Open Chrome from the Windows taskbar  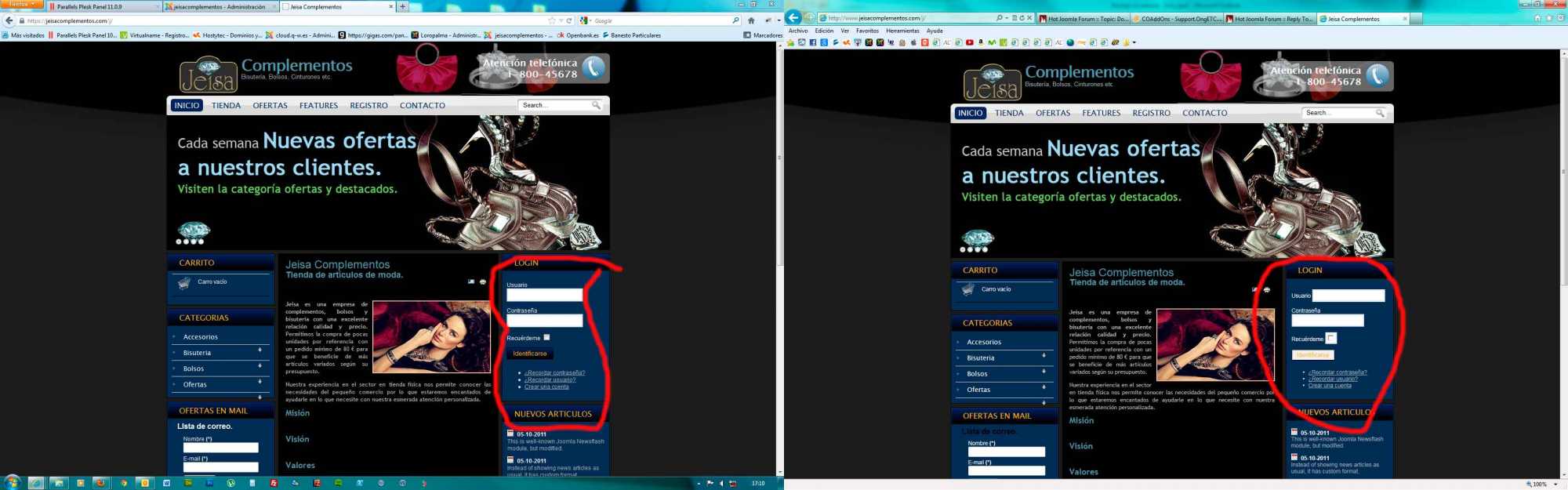click(124, 483)
